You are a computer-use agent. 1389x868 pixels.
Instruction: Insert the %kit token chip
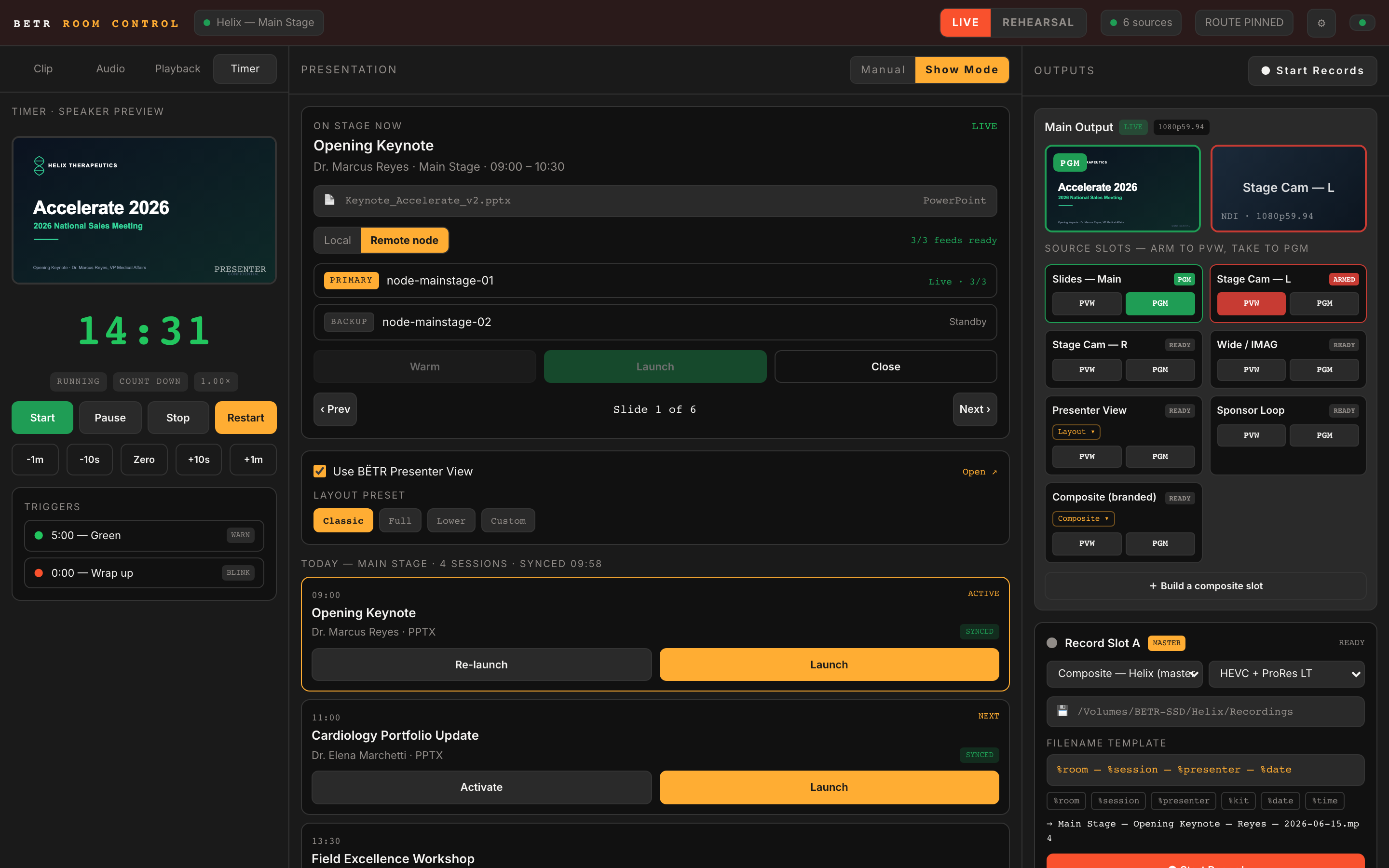tap(1238, 801)
